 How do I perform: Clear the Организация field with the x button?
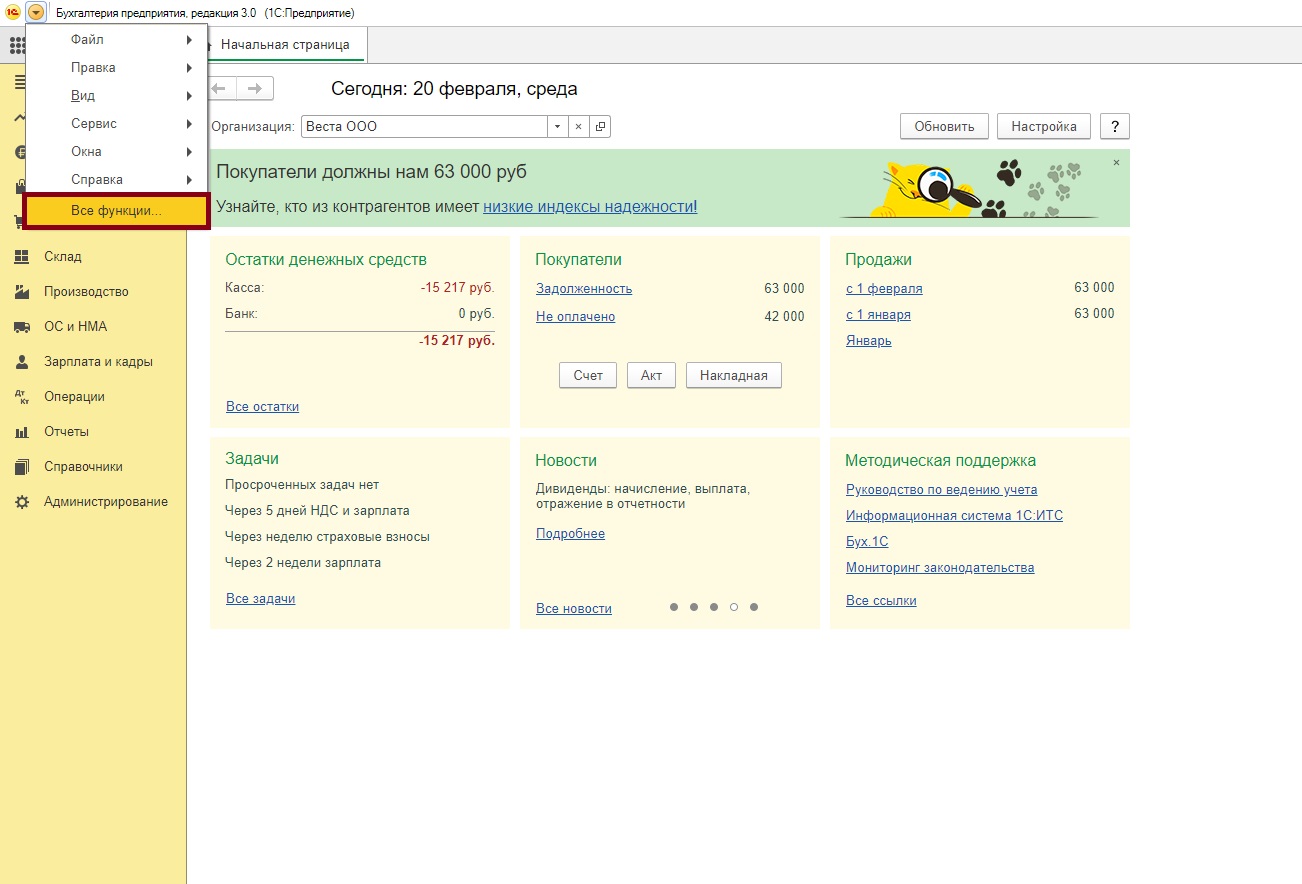point(579,127)
